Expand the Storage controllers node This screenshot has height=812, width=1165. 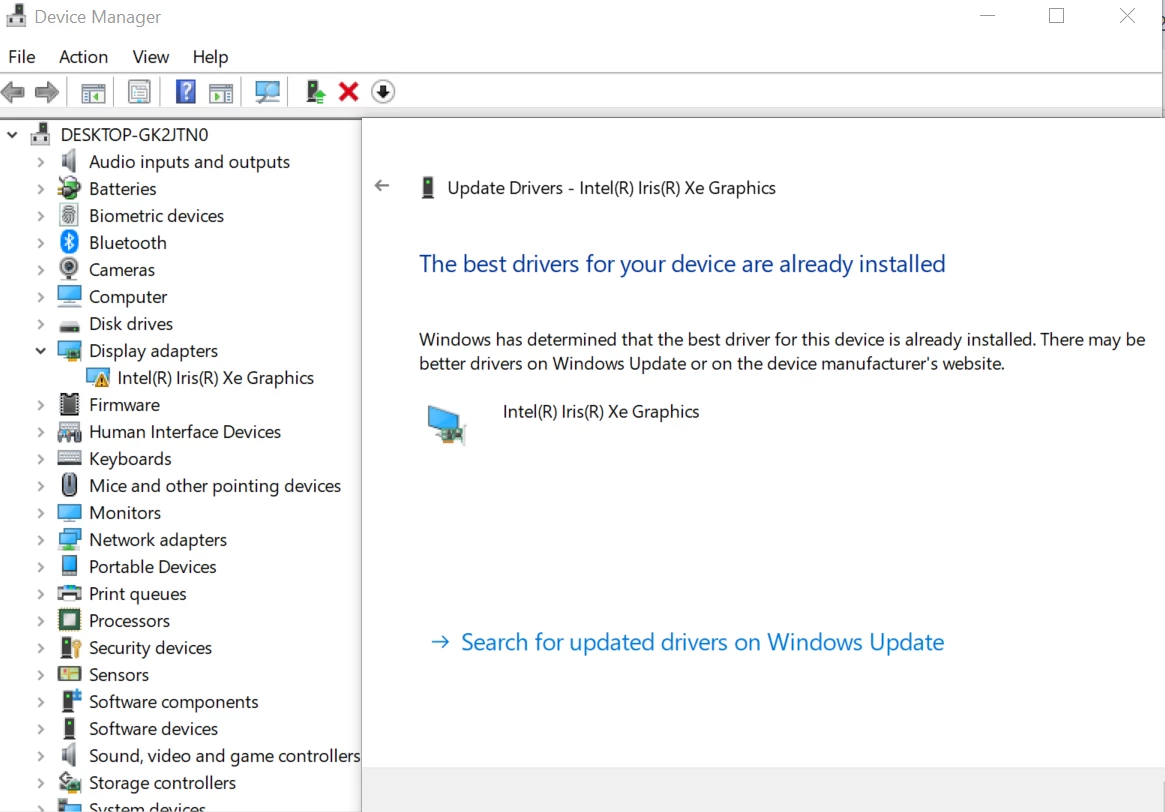(41, 783)
